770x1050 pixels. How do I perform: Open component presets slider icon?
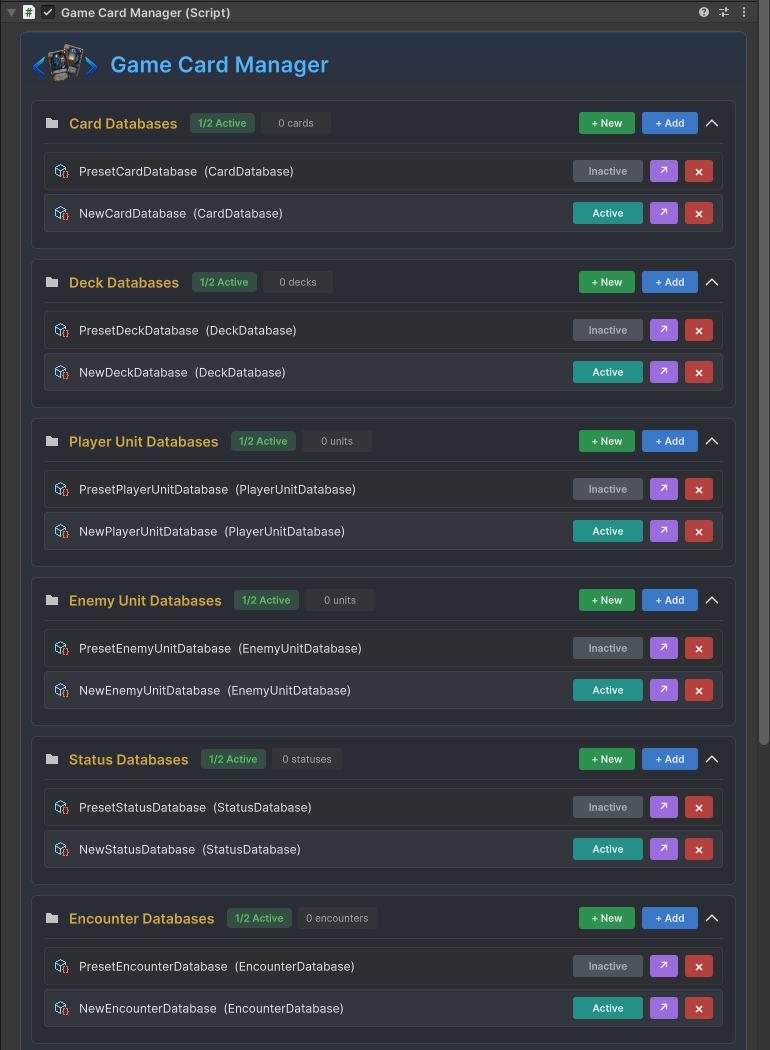(x=724, y=12)
